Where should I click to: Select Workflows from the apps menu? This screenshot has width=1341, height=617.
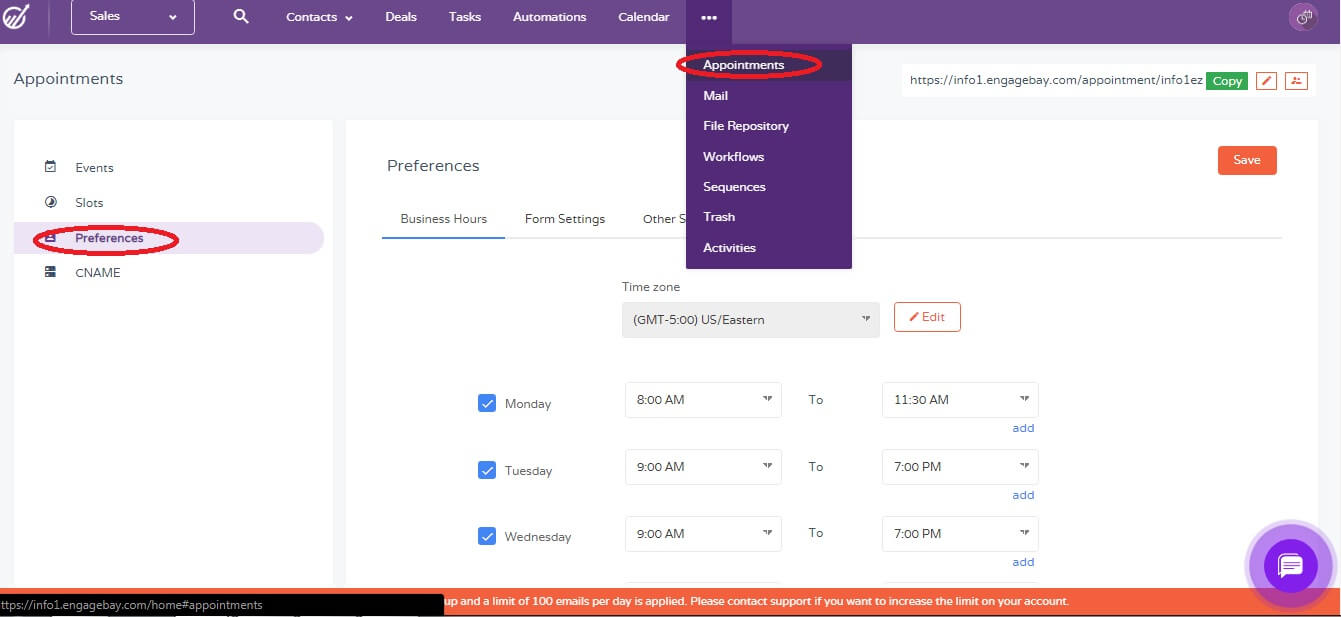click(x=732, y=156)
